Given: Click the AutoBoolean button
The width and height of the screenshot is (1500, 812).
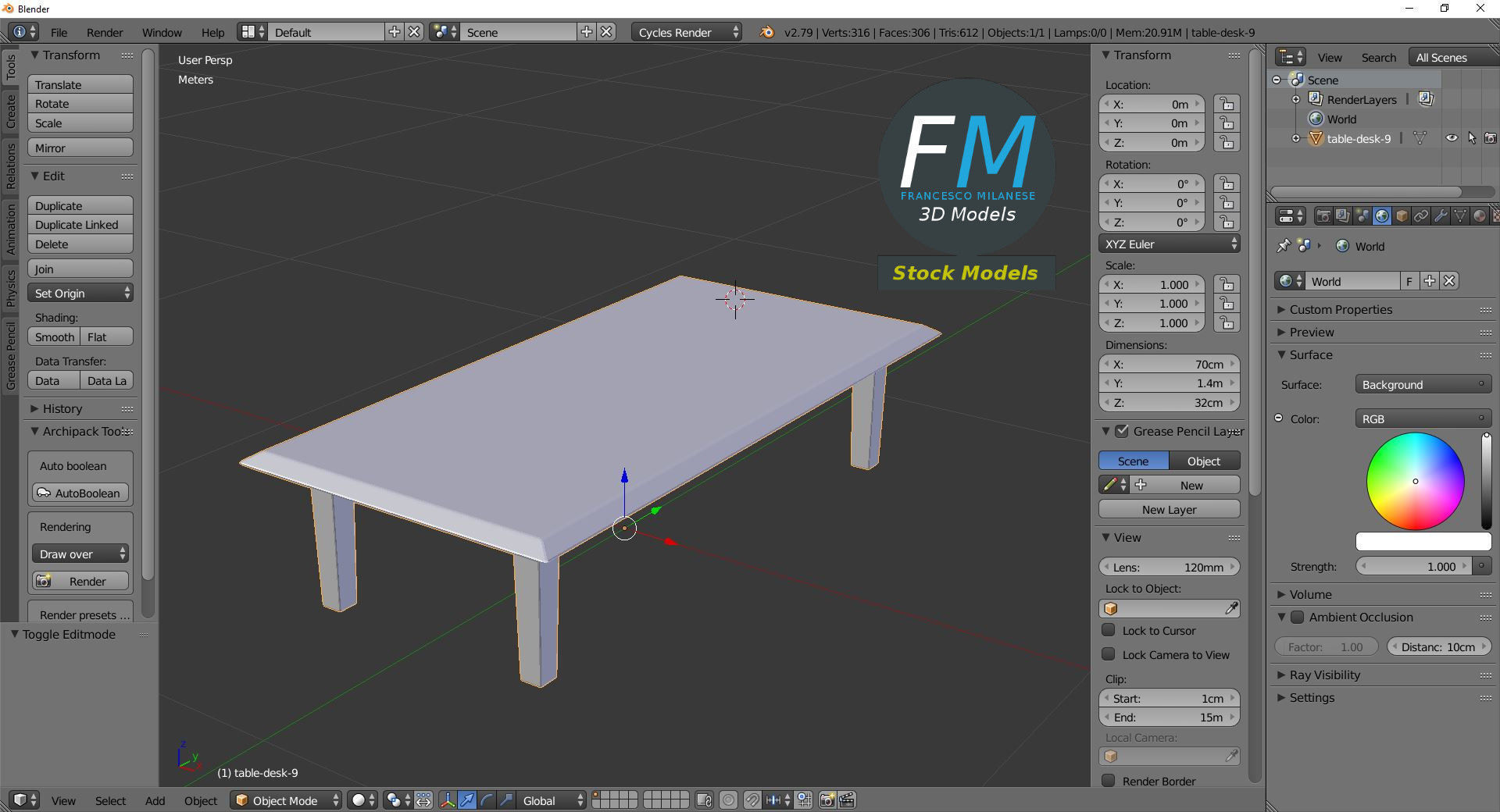Looking at the screenshot, I should coord(80,493).
